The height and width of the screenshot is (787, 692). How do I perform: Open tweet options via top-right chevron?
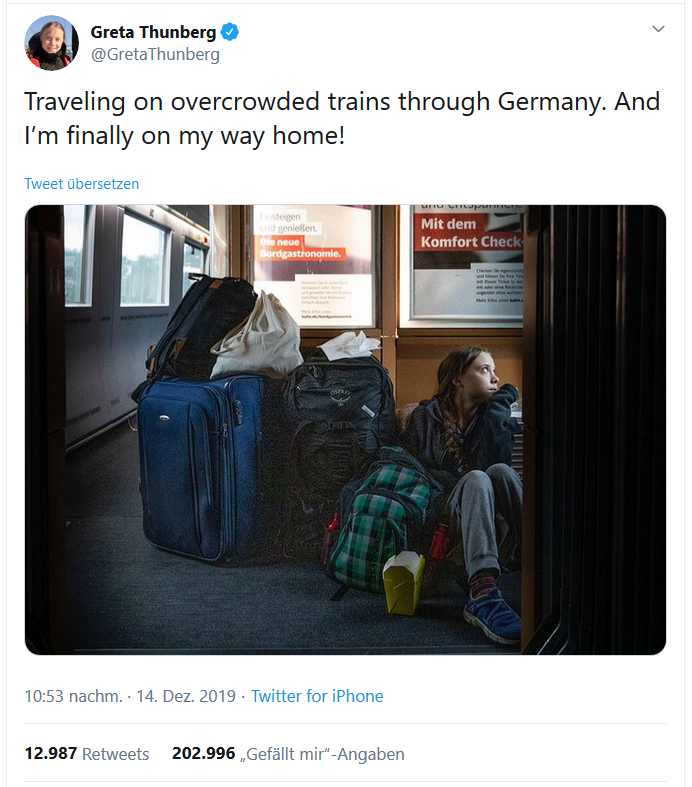tap(658, 29)
